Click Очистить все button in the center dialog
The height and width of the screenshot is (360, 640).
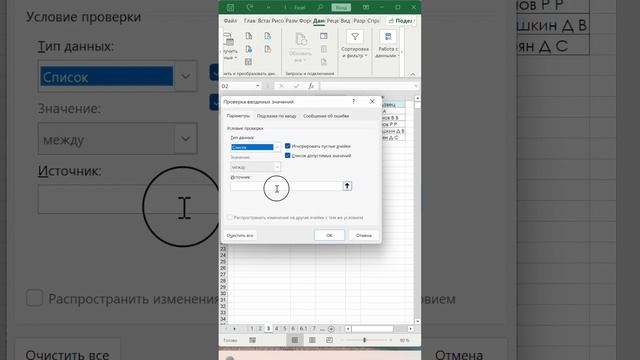tap(240, 235)
